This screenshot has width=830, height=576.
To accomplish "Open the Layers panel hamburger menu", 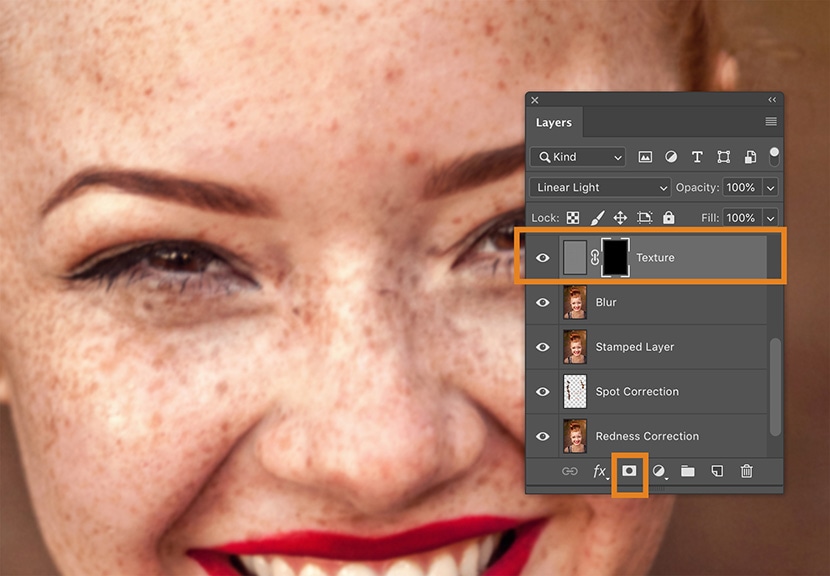I will 771,122.
